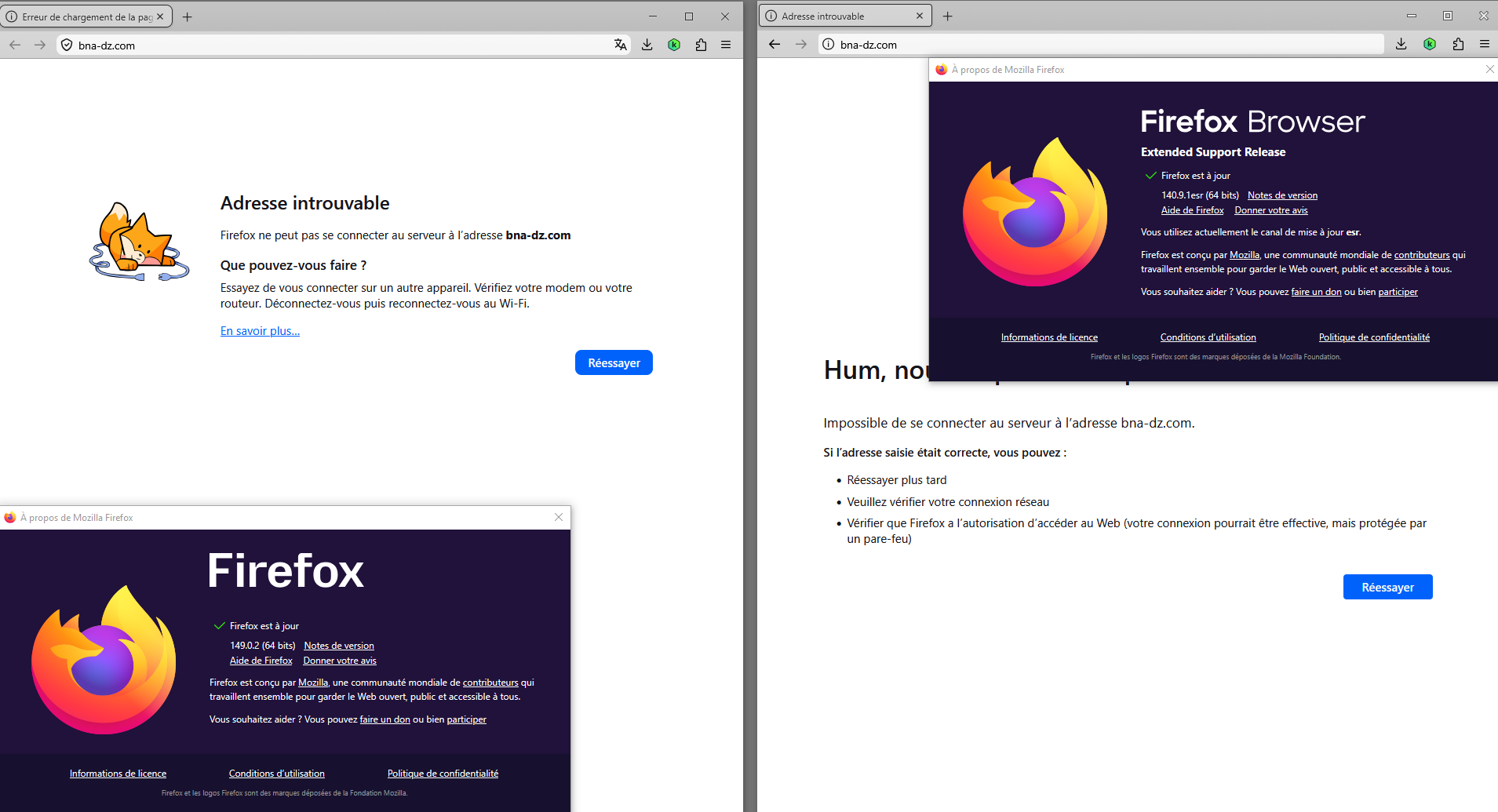
Task: Click participer in the ESR dialog
Action: click(1398, 292)
